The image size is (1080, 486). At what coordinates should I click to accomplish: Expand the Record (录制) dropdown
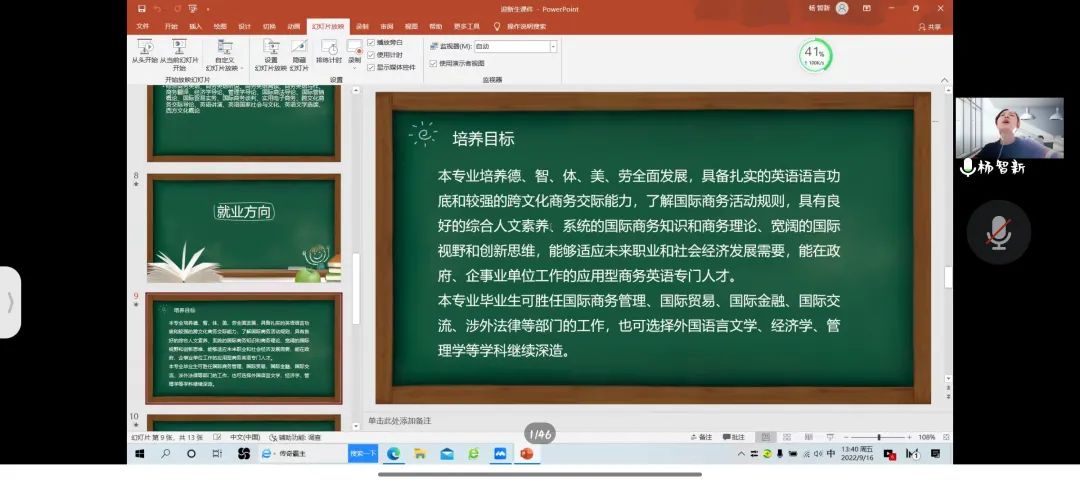click(354, 61)
